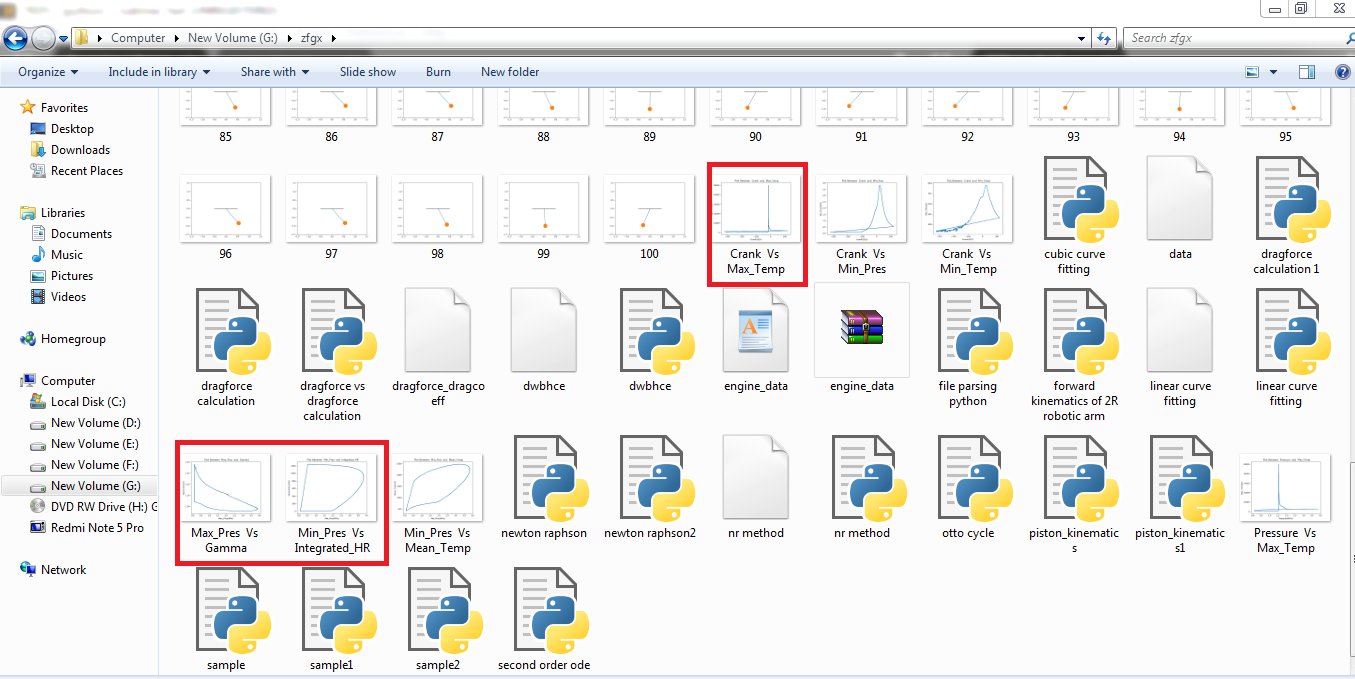Expand the Organize dropdown

pyautogui.click(x=44, y=71)
